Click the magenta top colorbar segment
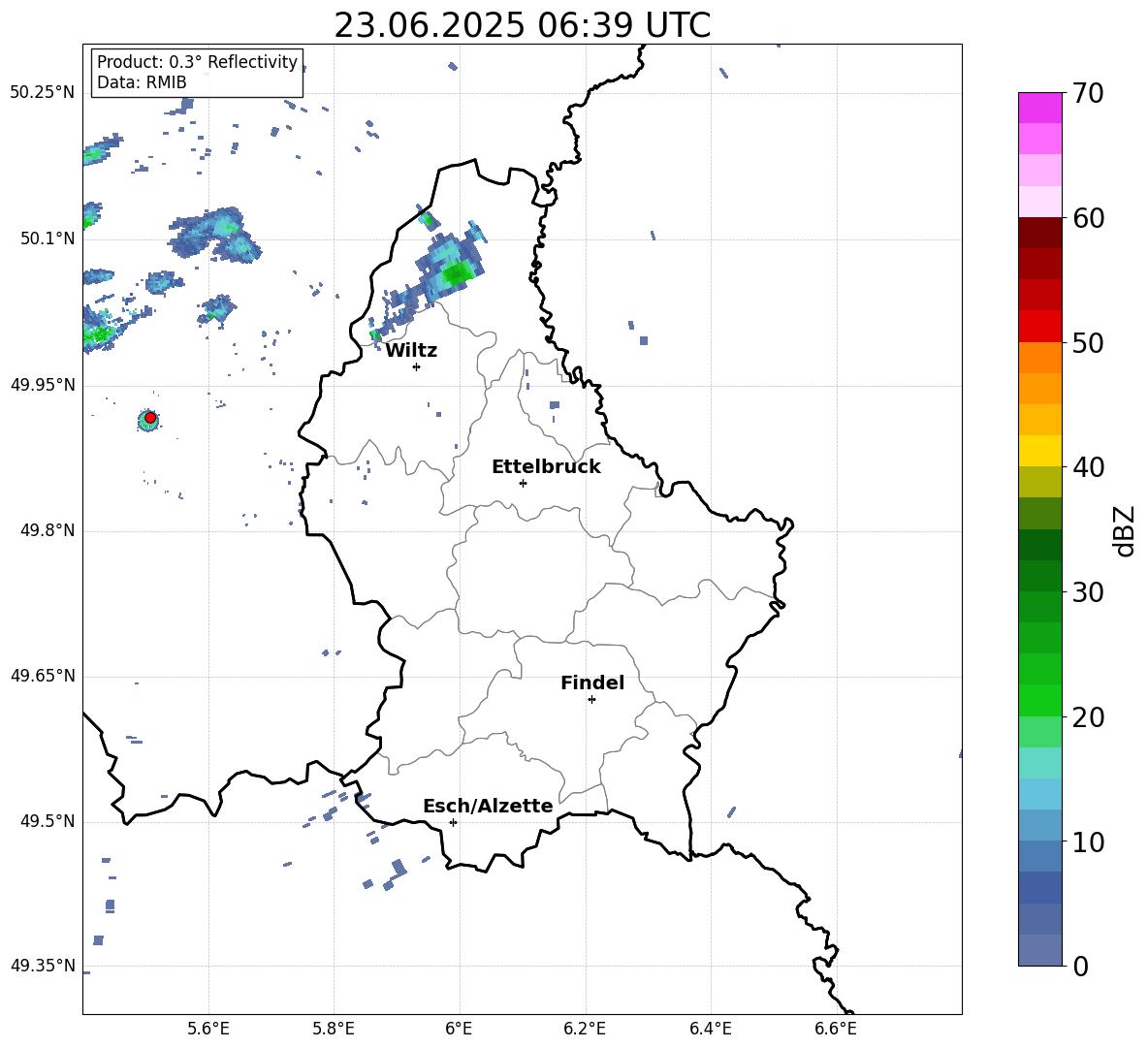The width and height of the screenshot is (1148, 1048). pos(1040,108)
